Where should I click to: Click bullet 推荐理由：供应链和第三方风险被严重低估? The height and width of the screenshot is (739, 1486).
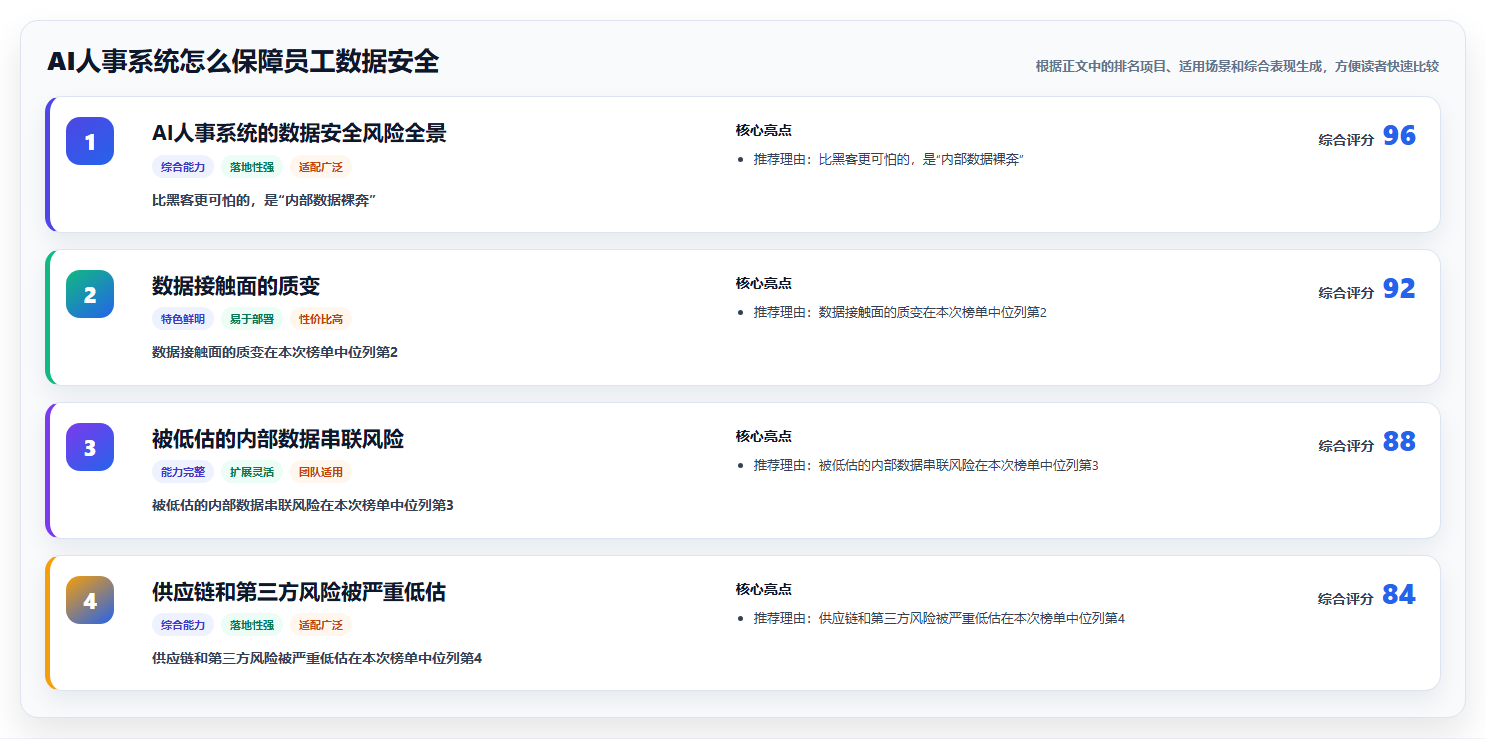939,619
